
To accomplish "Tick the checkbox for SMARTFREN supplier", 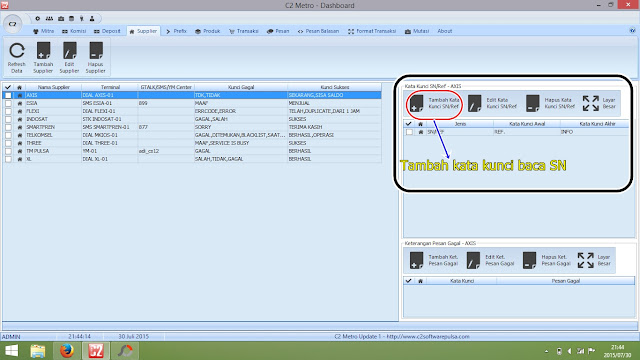I will coord(8,127).
